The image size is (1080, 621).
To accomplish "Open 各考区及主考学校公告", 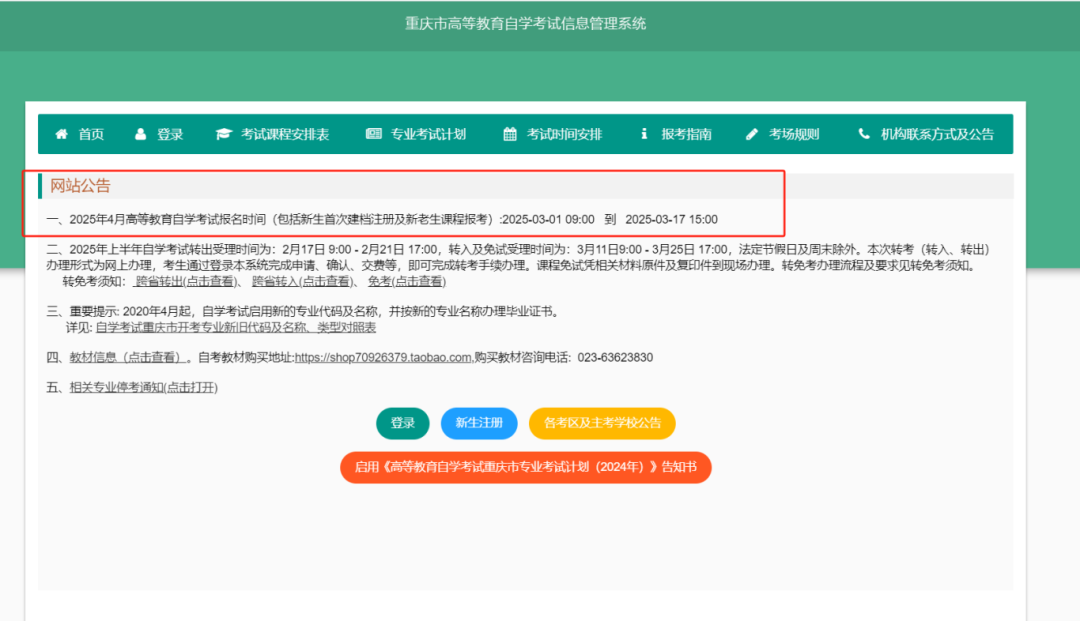I will tap(601, 423).
